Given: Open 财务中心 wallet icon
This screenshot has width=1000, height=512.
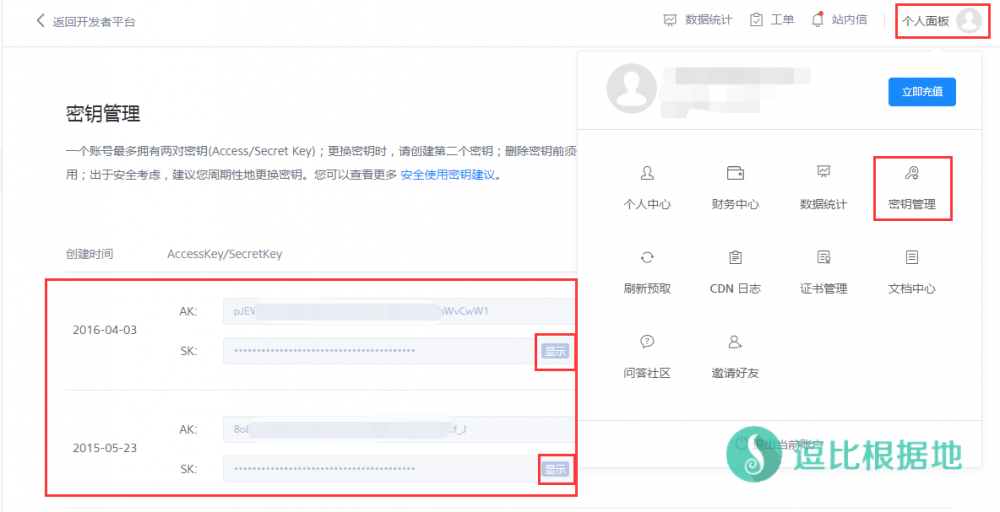Looking at the screenshot, I should pos(735,173).
